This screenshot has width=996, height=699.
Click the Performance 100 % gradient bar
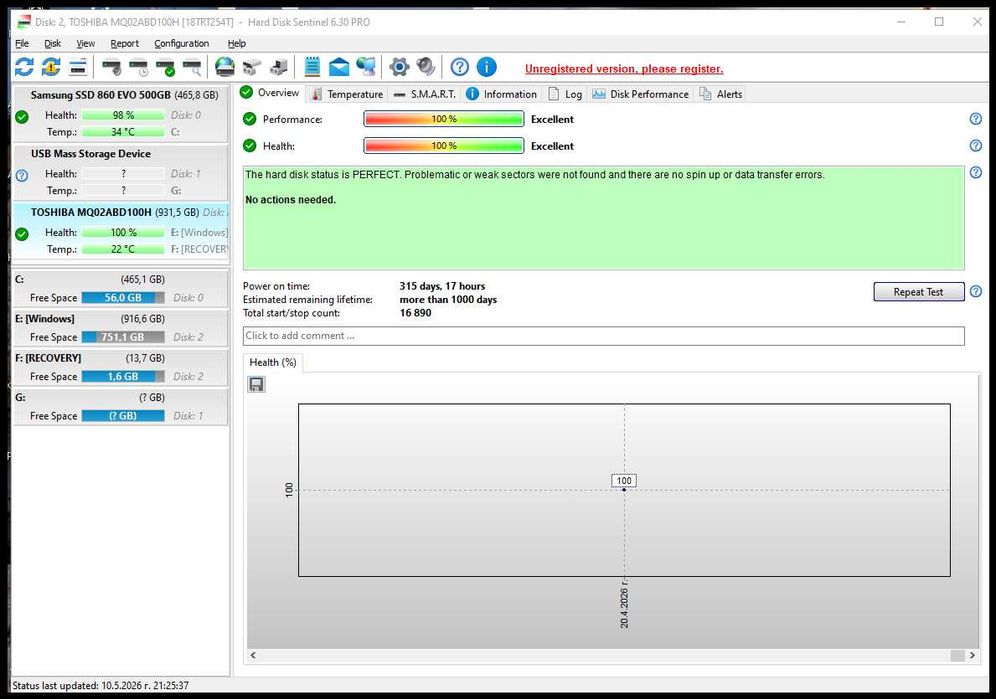point(444,119)
